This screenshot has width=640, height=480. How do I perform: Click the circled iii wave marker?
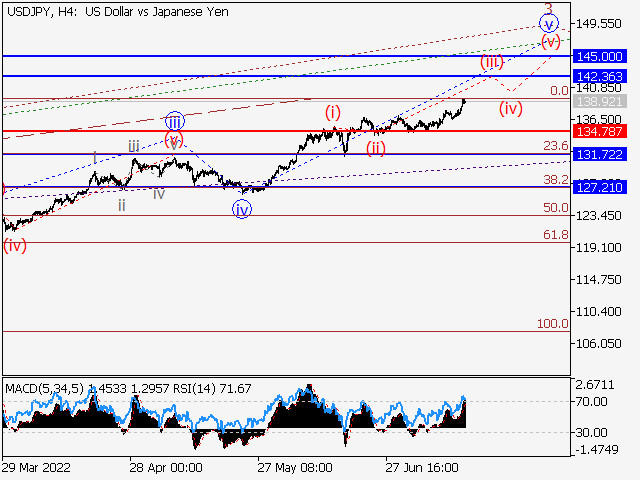pyautogui.click(x=174, y=121)
